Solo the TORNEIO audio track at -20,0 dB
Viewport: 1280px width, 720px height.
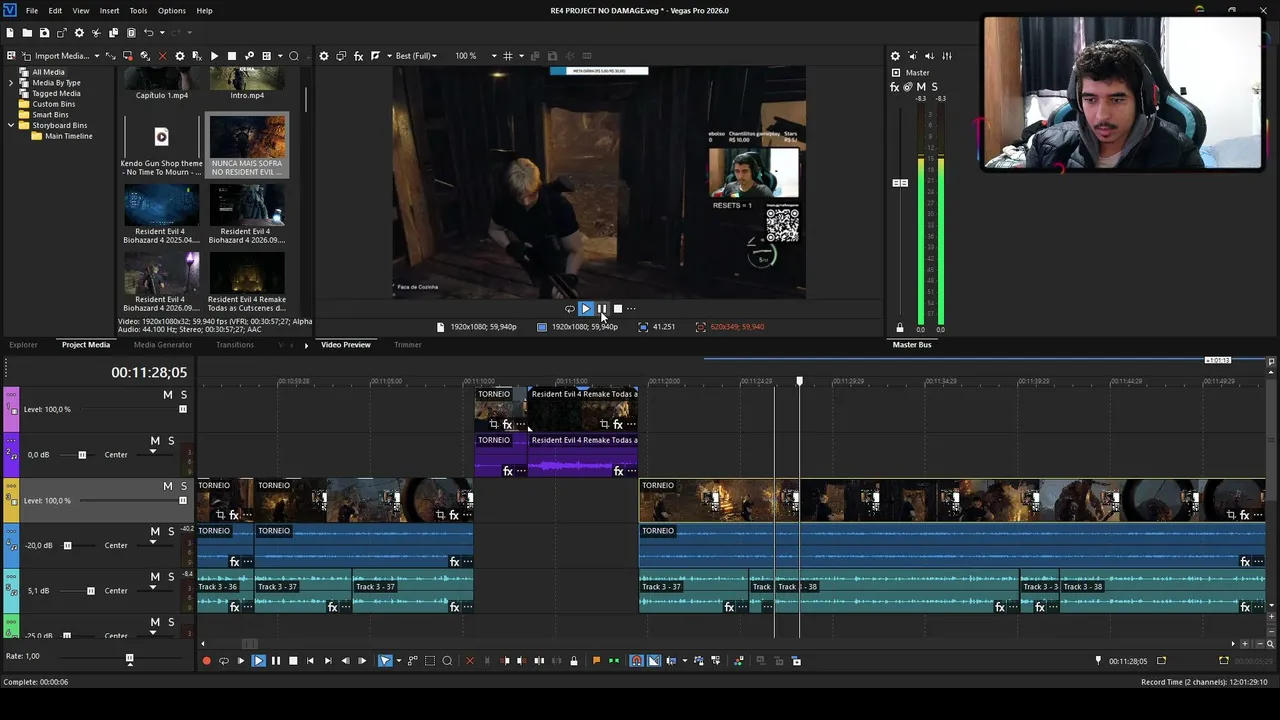pyautogui.click(x=171, y=531)
